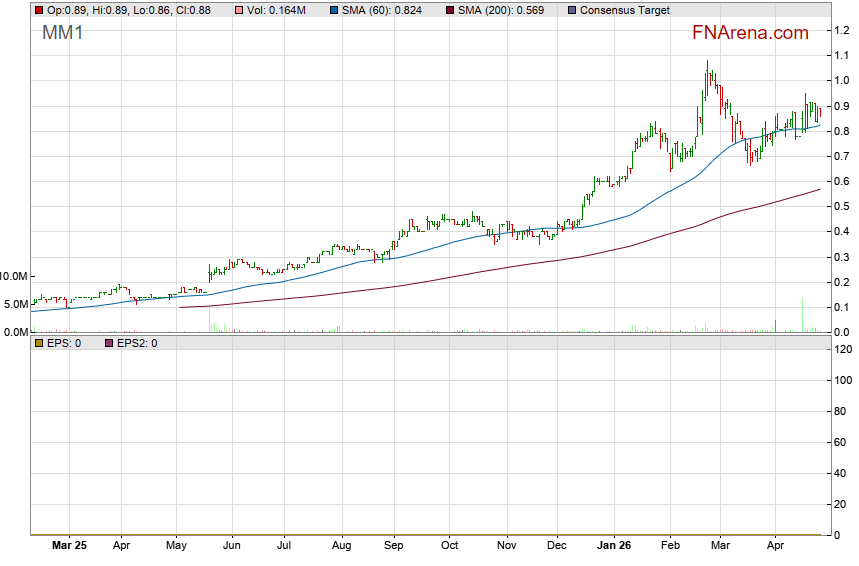Click the Vol: 0.164M legend text

[x=279, y=10]
